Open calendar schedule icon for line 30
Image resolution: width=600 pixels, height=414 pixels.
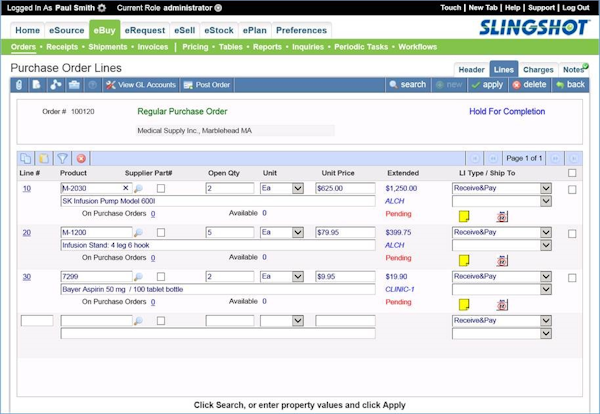click(x=502, y=305)
